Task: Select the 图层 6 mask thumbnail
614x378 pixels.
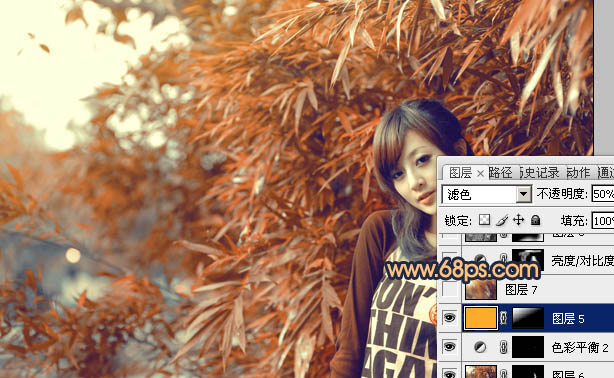Action: 528,372
